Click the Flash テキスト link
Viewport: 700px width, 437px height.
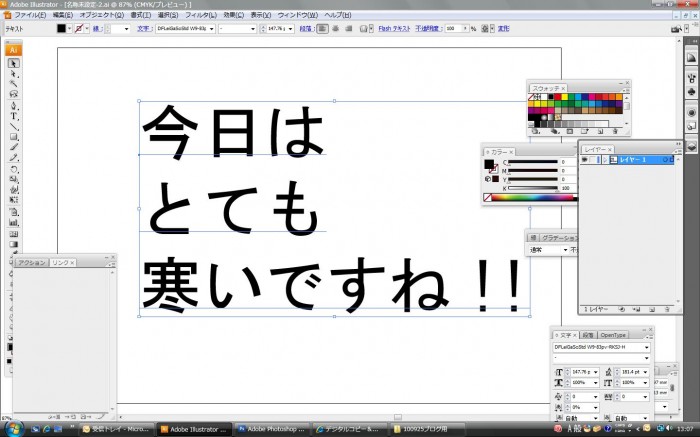(x=394, y=29)
